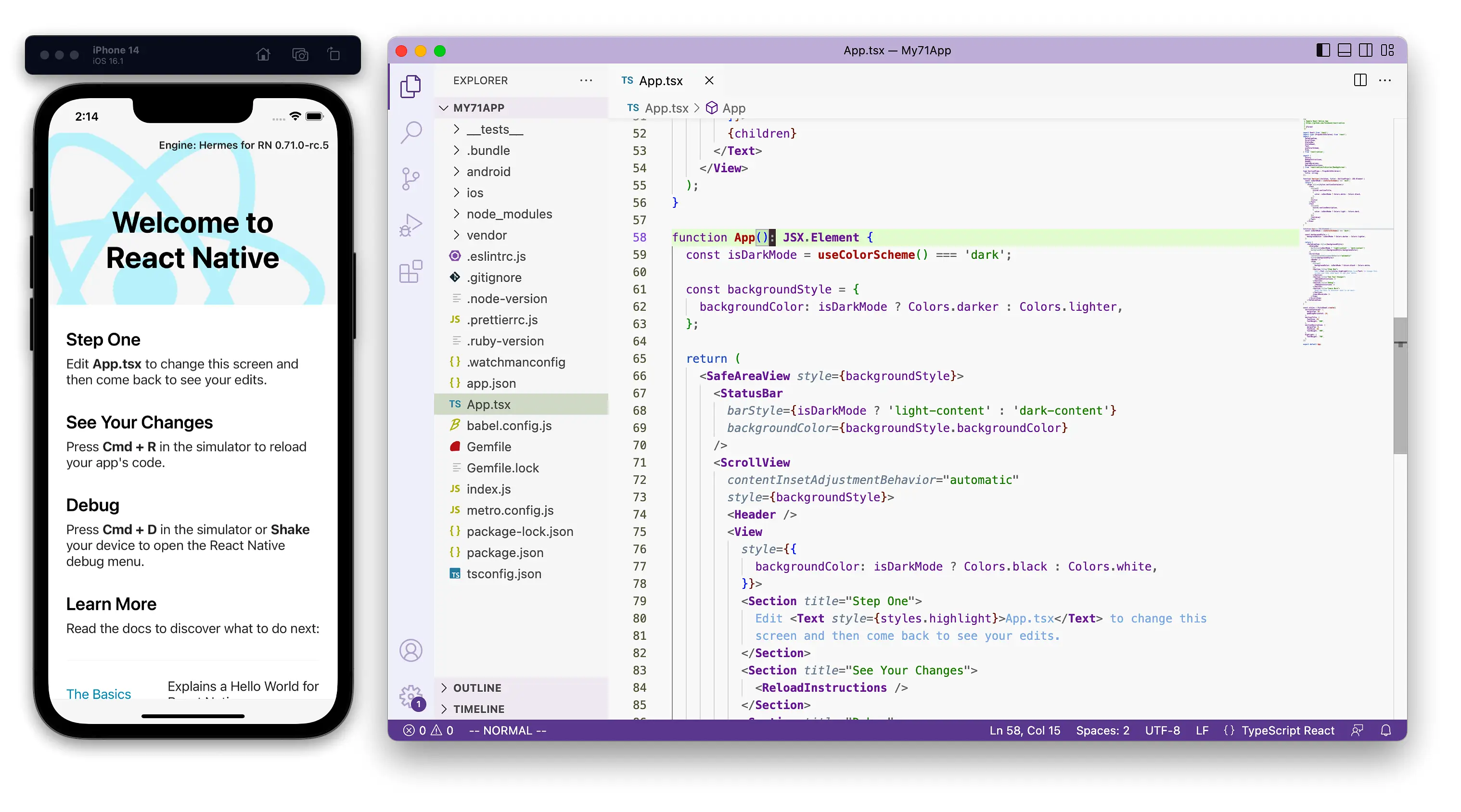Open the customize layout icon

pos(1387,51)
